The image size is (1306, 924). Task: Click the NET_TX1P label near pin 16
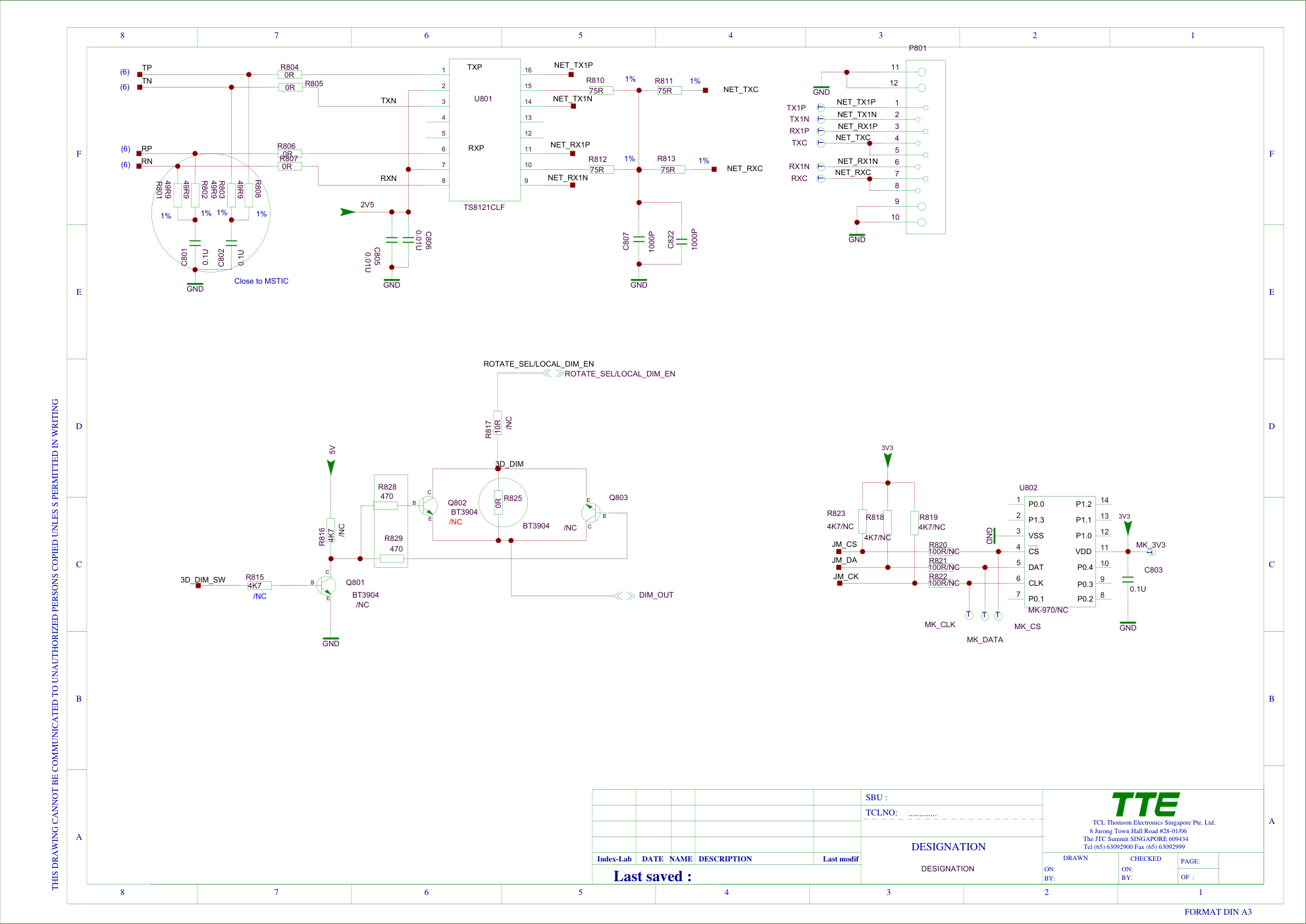click(573, 65)
